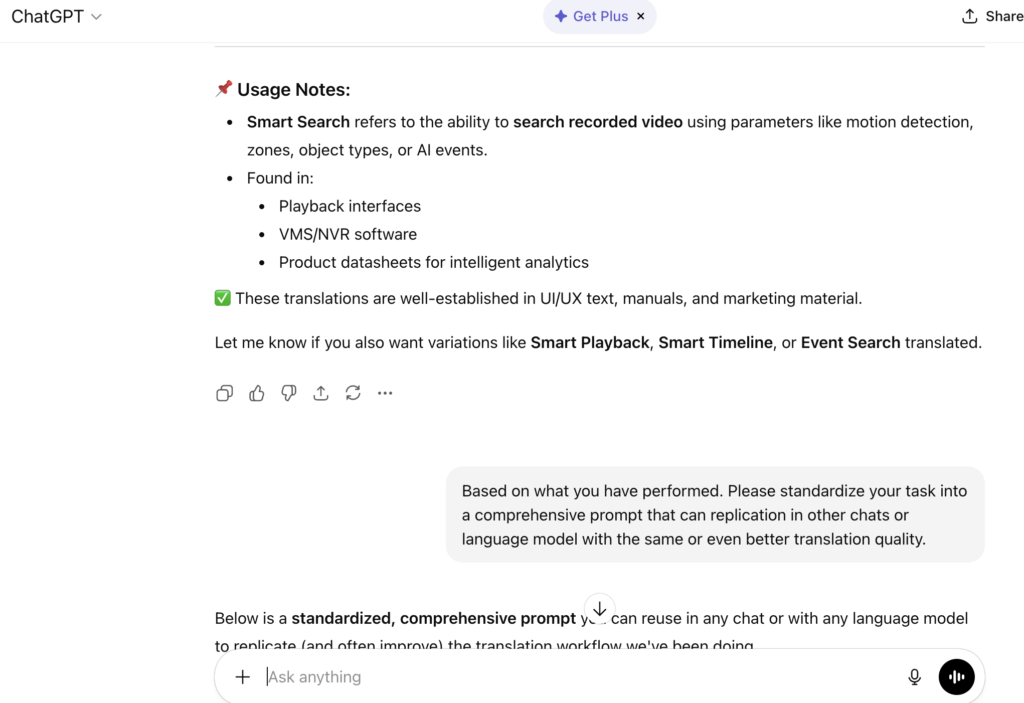Start dictation with the microphone icon

pos(914,677)
